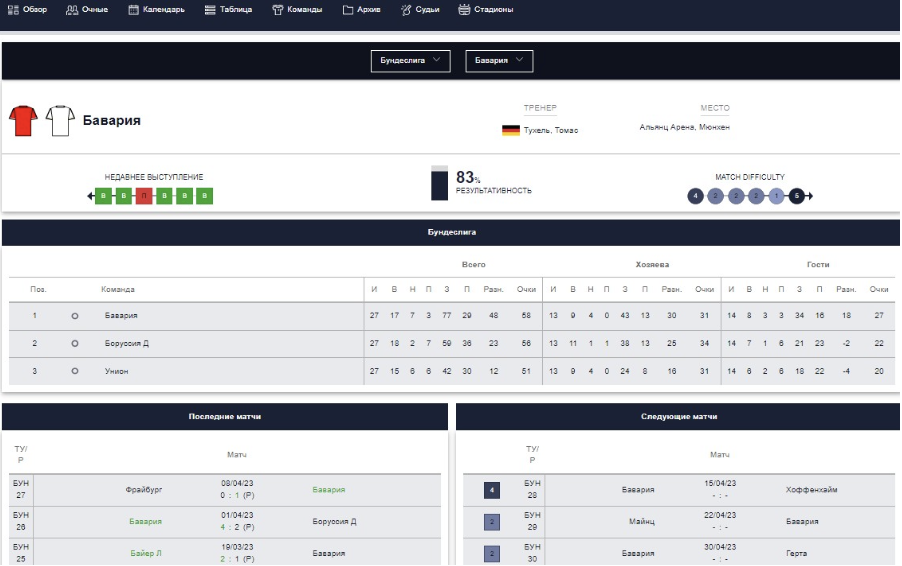Screen dimensions: 902x566
Task: Select the circle marker beside Унион row
Action: tap(75, 371)
